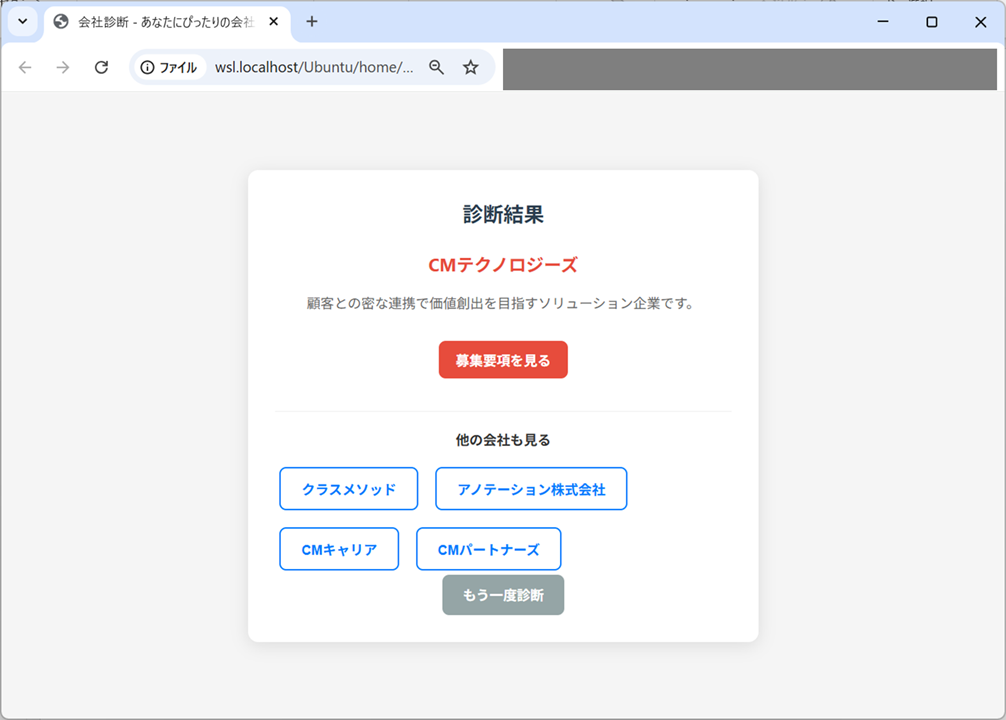
Task: Click the 募集要項を見る red button
Action: click(503, 359)
